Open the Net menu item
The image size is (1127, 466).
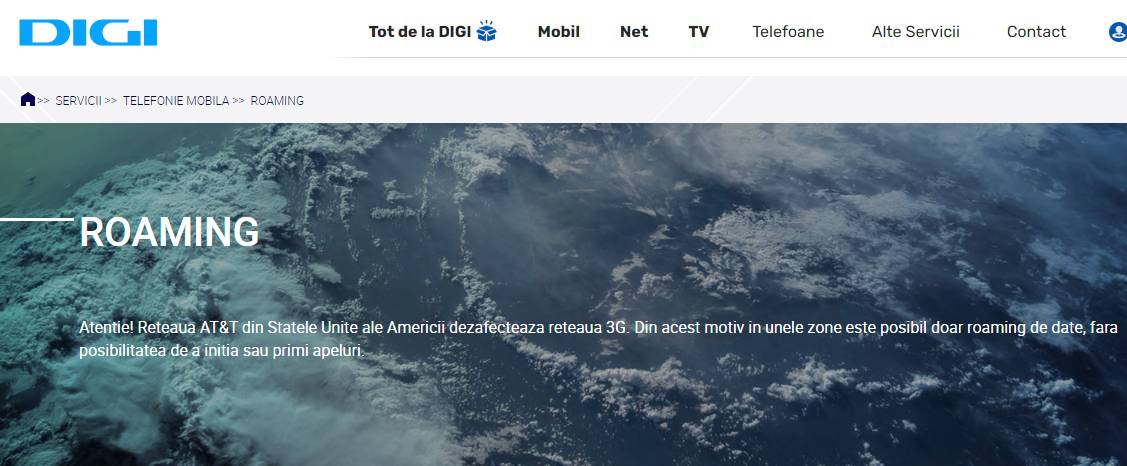634,32
